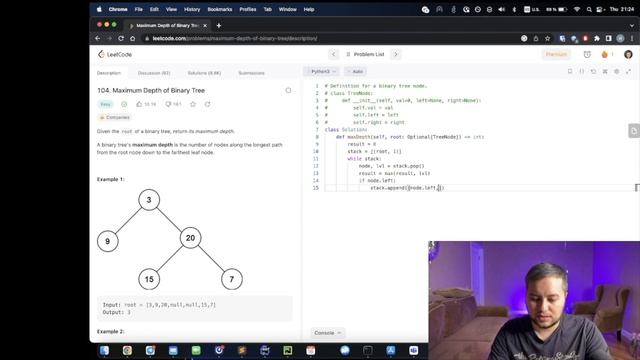
Task: Bookmark this page with star icon
Action: 547,38
